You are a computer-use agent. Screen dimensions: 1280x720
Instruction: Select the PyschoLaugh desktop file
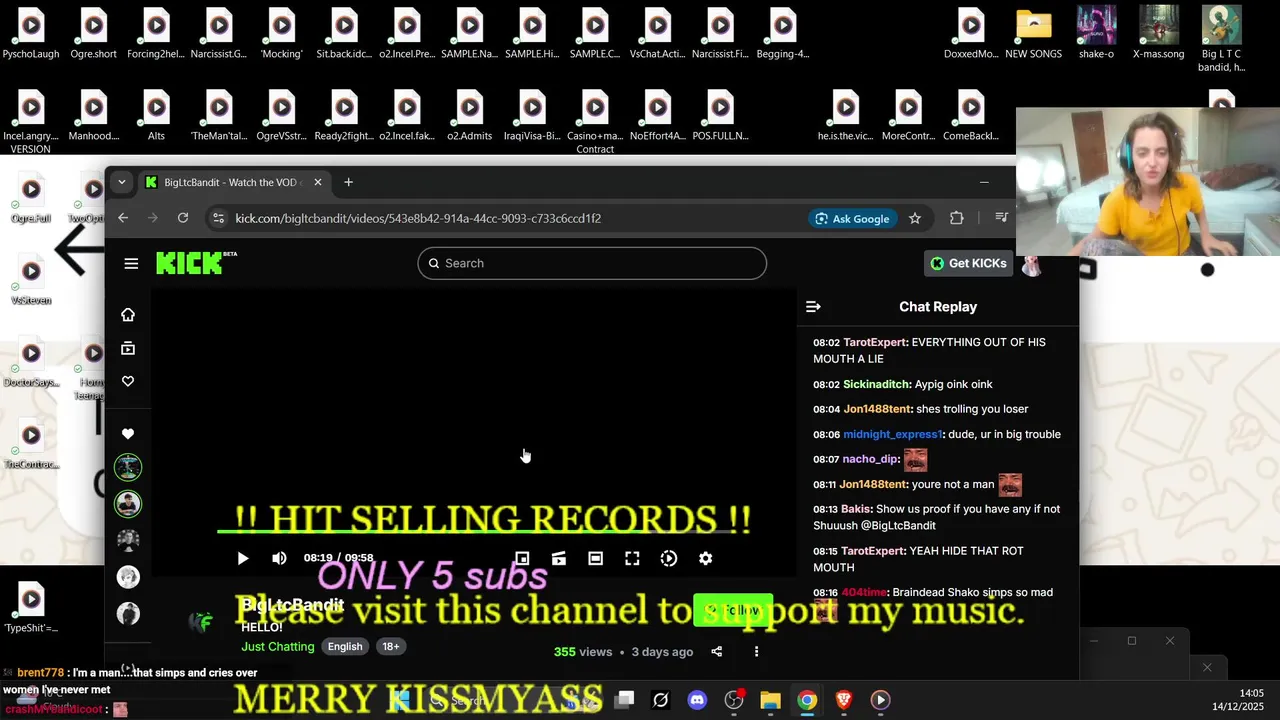[x=31, y=33]
